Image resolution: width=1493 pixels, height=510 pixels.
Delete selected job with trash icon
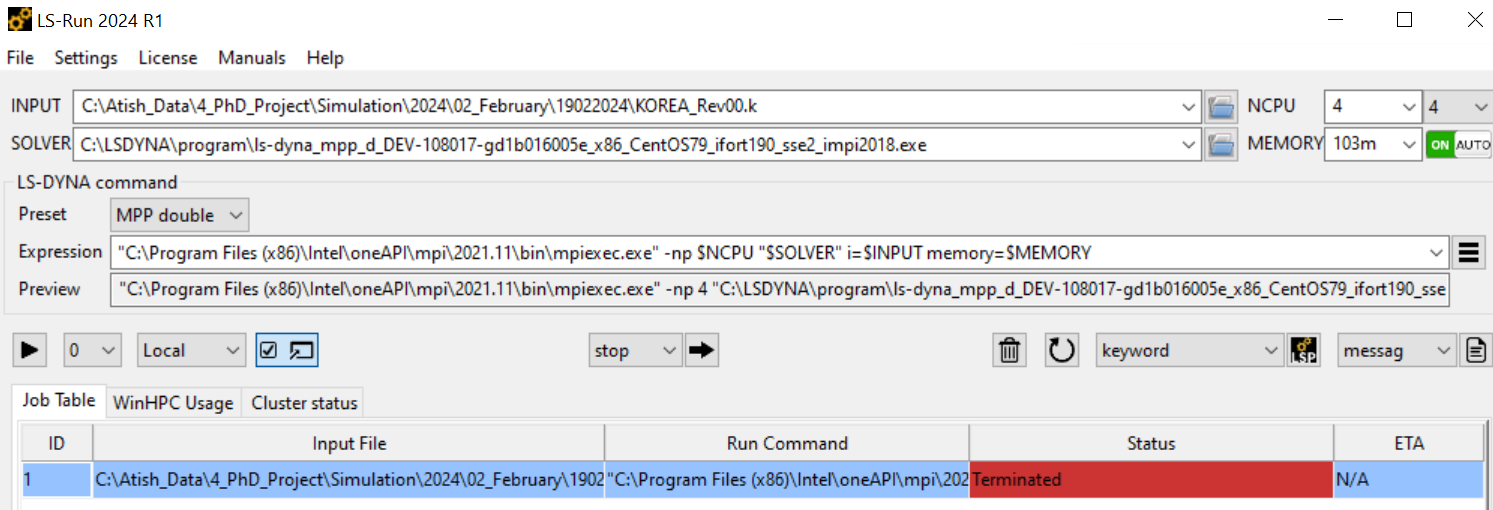(1010, 350)
